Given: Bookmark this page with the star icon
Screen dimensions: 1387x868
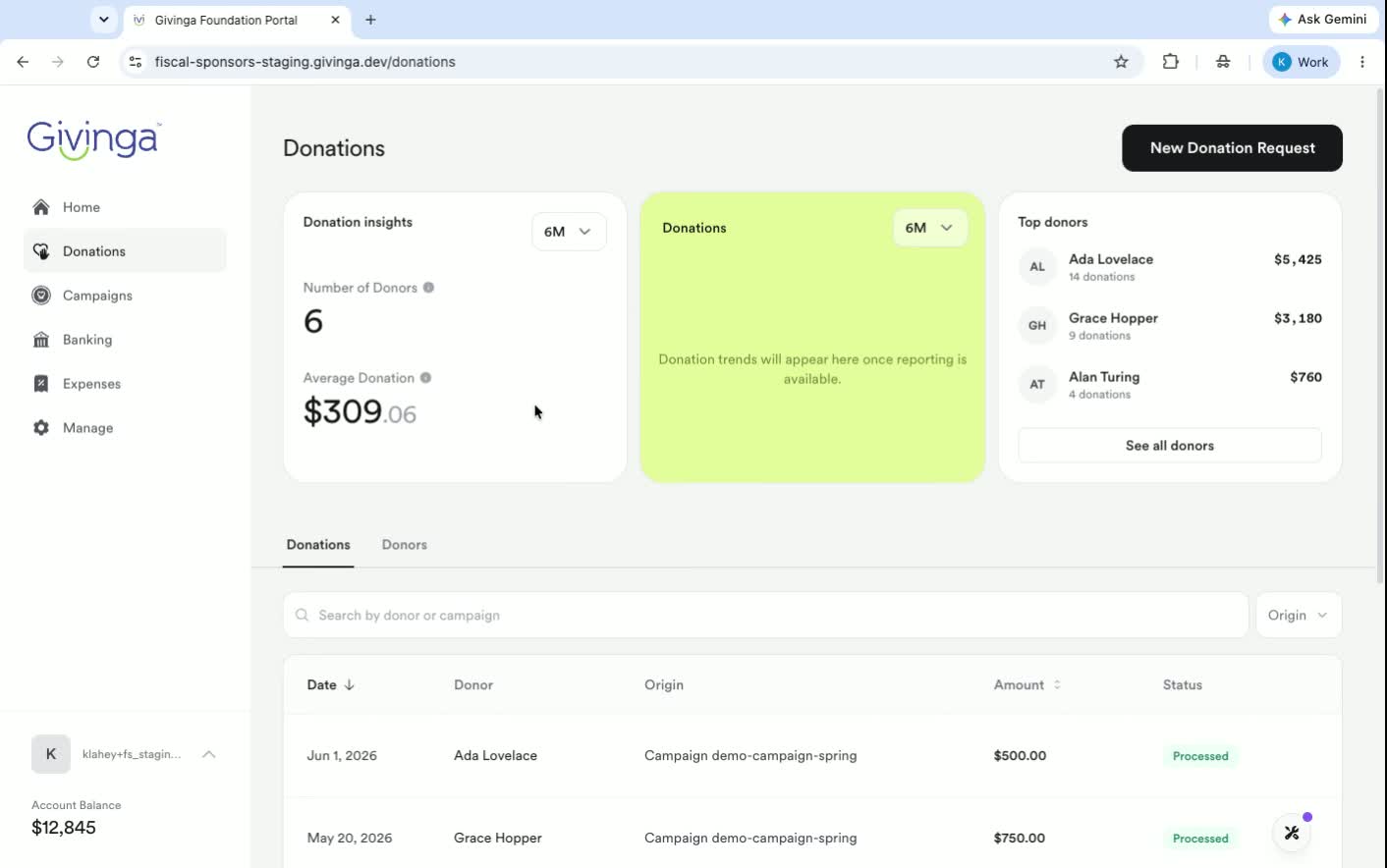Looking at the screenshot, I should click(x=1121, y=62).
